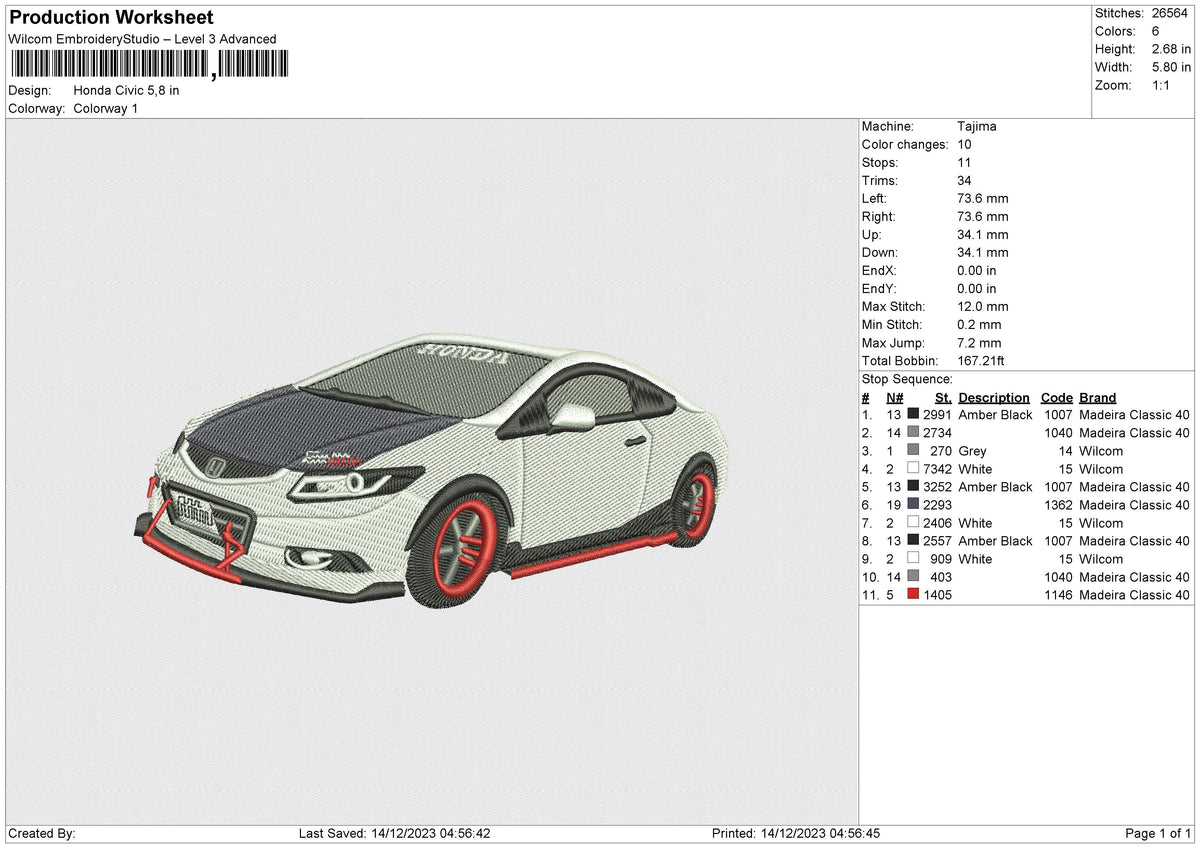Screen dimensions: 1200x848
Task: Click the Max Stitch value 12.0 mm
Action: (983, 306)
